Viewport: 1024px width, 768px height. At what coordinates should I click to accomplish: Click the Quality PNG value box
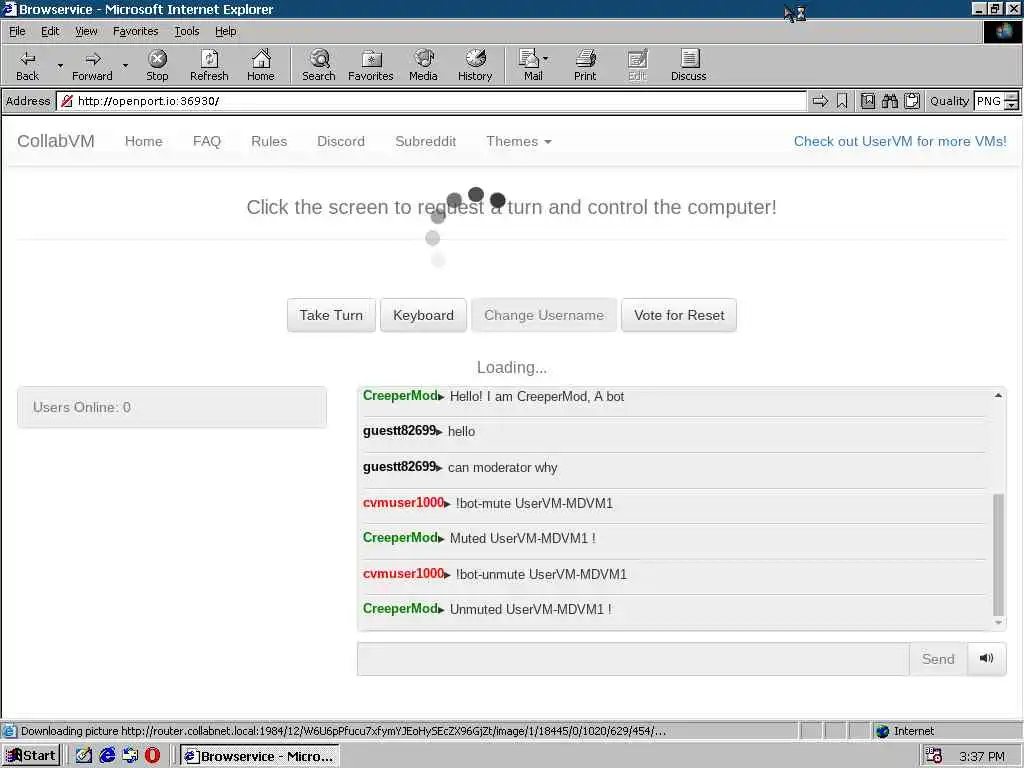989,101
